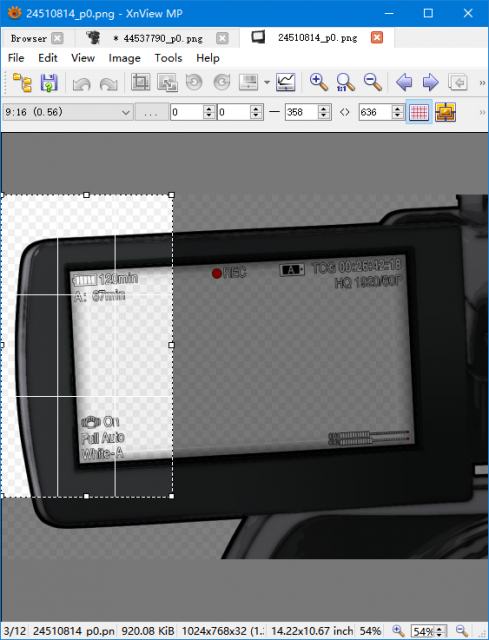Select the 24510814_p0.png tab

click(317, 38)
